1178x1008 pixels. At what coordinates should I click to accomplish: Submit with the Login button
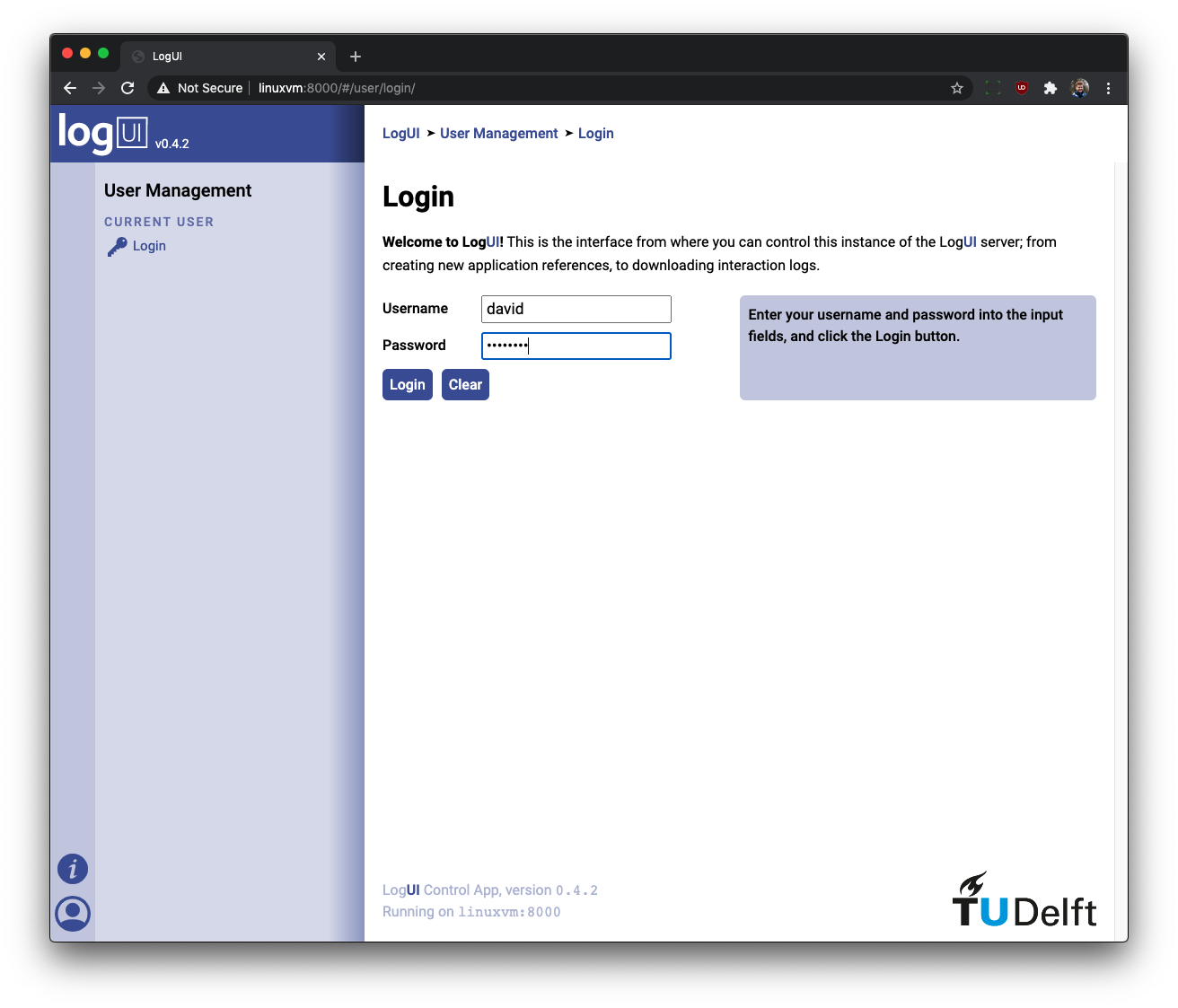(408, 384)
